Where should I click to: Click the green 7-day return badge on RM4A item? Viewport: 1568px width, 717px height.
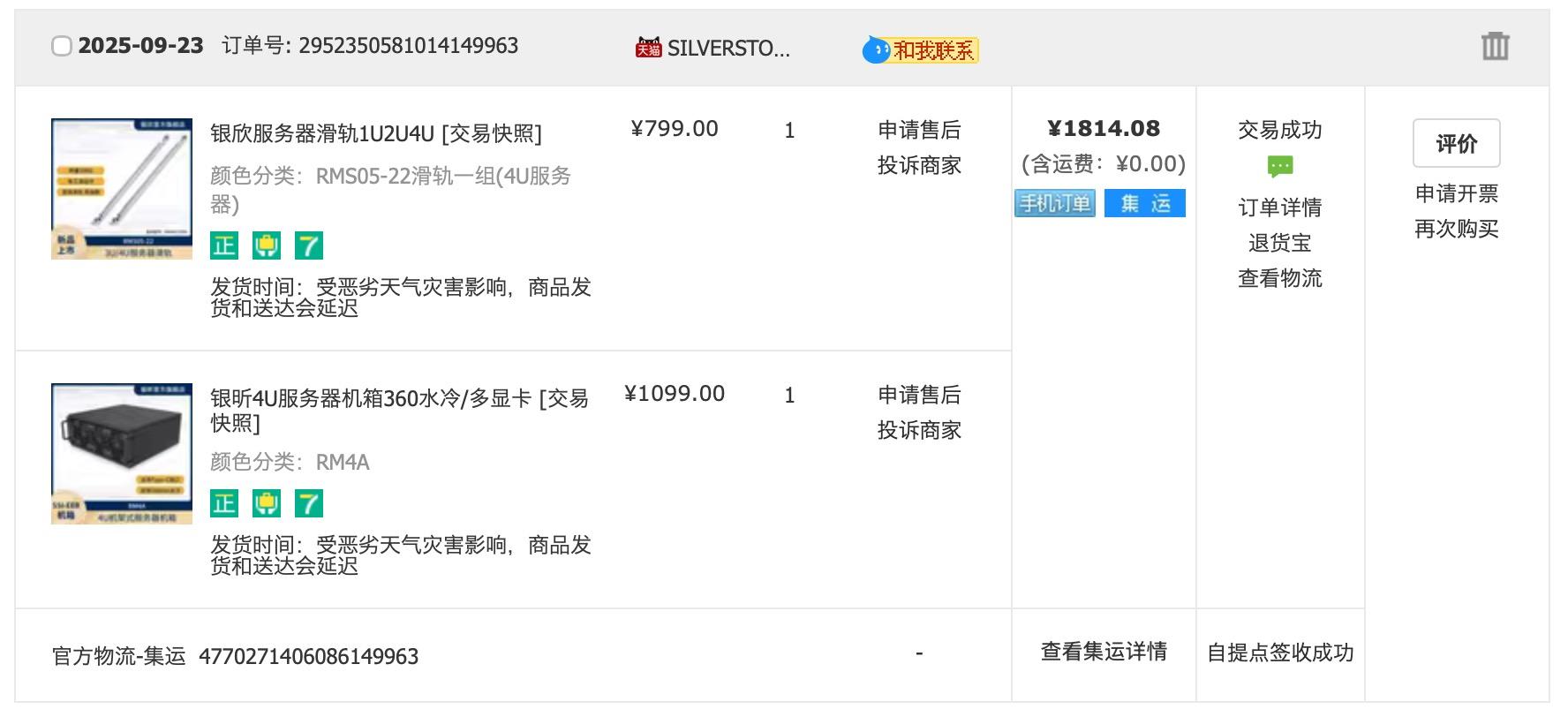tap(309, 503)
